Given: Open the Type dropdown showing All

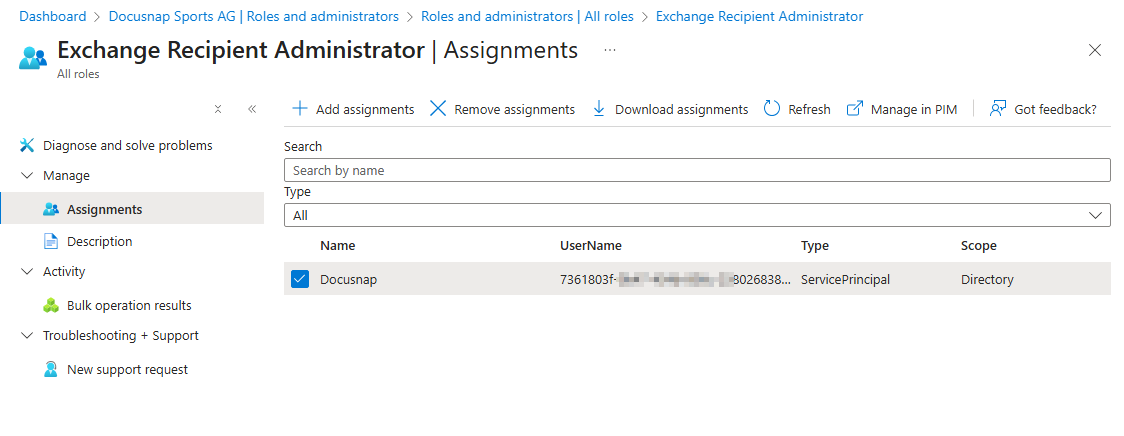Looking at the screenshot, I should click(697, 215).
